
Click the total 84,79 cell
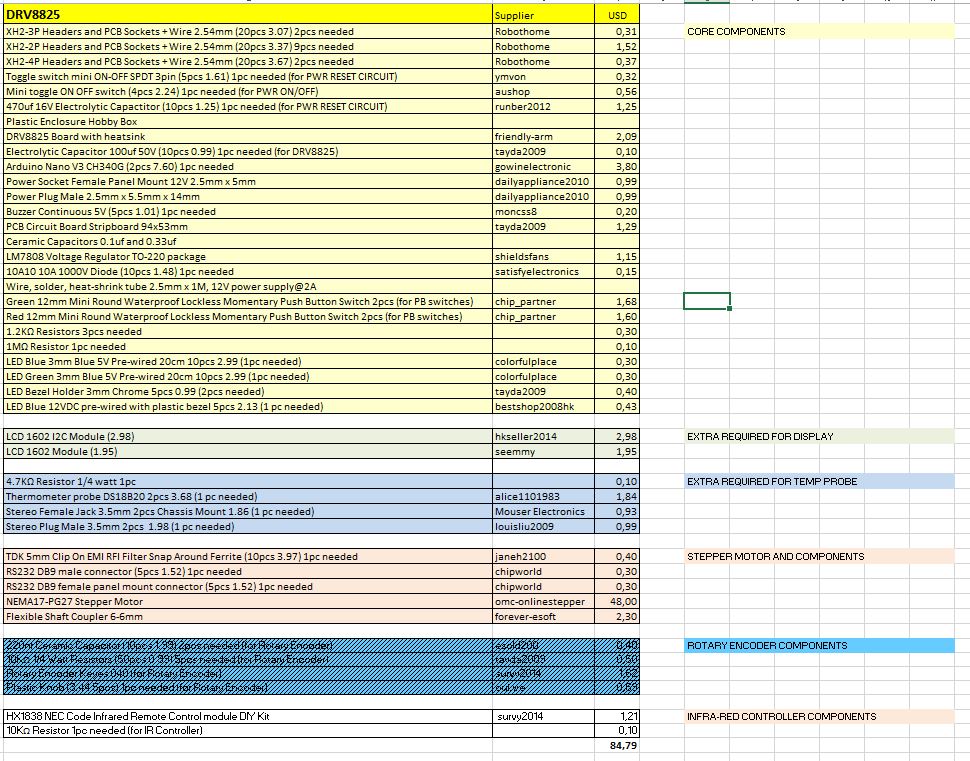[x=617, y=746]
